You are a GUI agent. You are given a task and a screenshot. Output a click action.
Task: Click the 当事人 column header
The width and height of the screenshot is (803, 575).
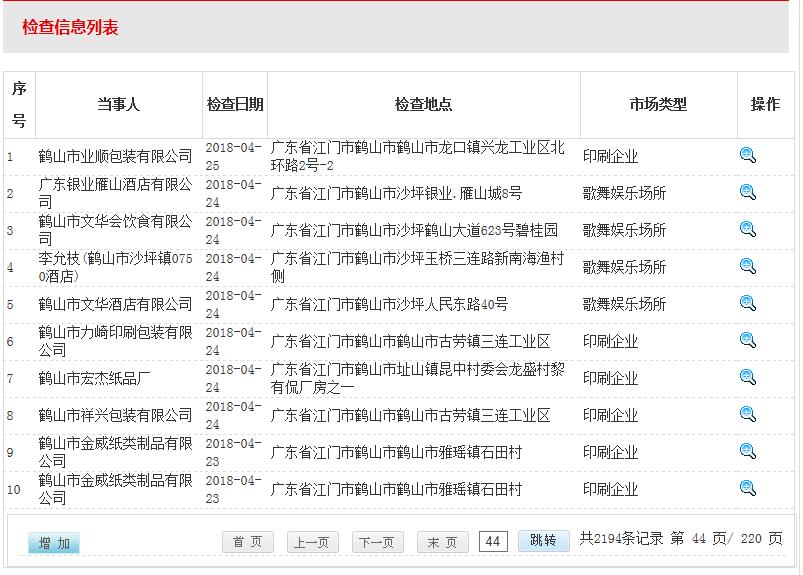point(118,104)
